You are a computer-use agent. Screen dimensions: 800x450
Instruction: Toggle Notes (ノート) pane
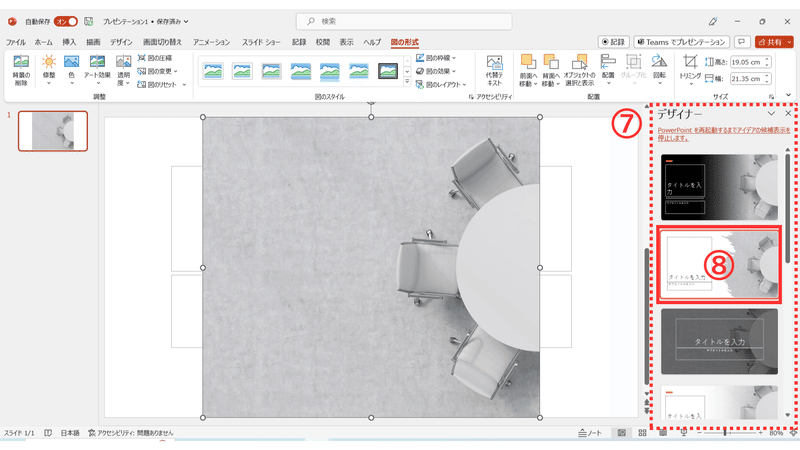point(590,433)
